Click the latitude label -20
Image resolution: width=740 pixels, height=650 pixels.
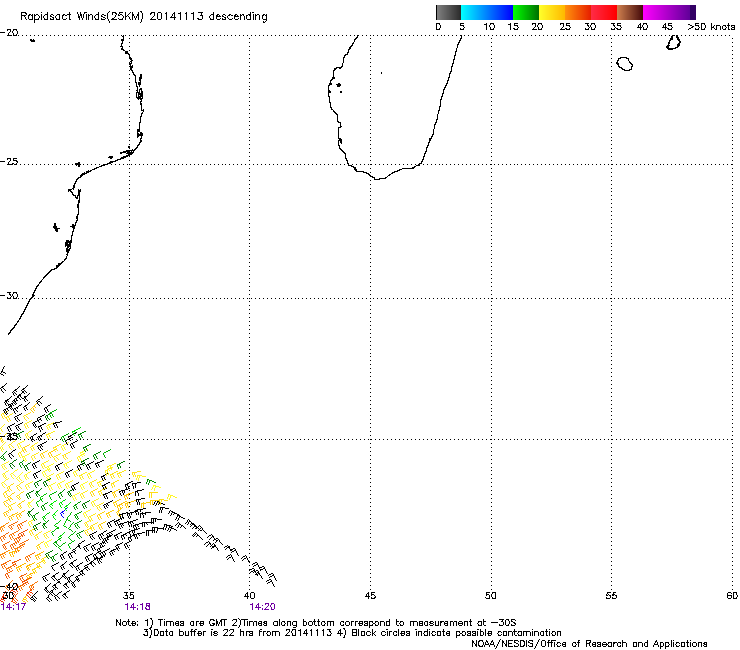coord(9,33)
